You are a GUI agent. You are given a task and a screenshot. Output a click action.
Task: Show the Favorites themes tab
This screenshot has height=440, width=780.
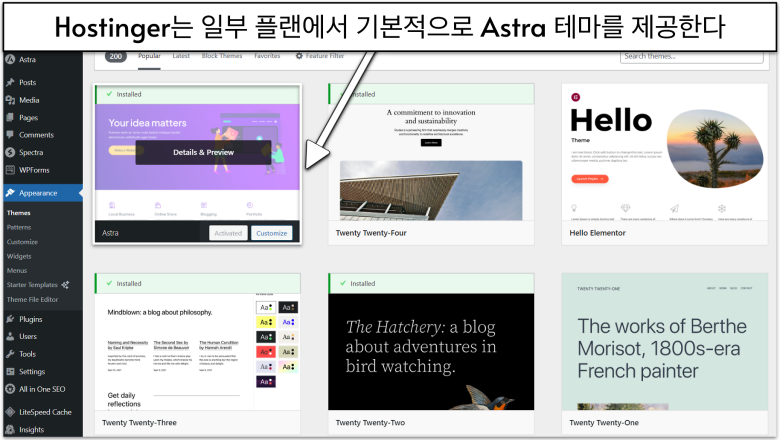click(x=267, y=57)
